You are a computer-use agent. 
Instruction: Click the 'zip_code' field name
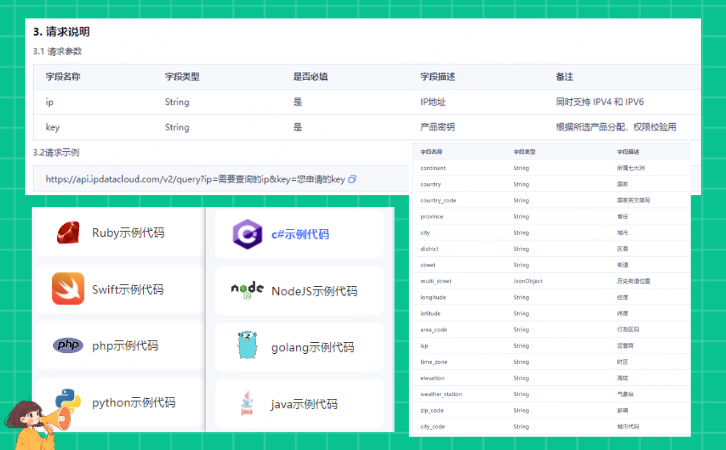pyautogui.click(x=432, y=411)
